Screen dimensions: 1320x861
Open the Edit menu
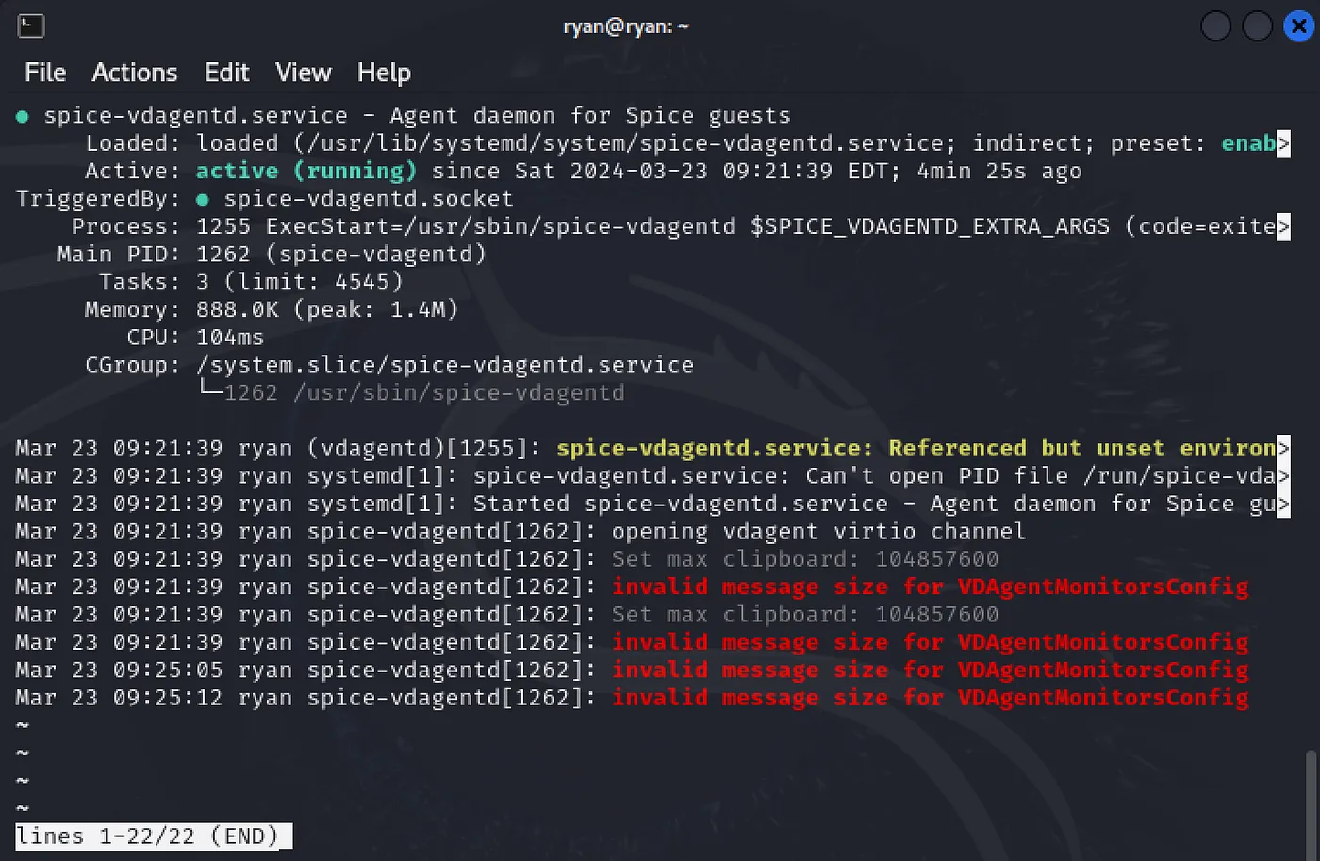tap(226, 72)
